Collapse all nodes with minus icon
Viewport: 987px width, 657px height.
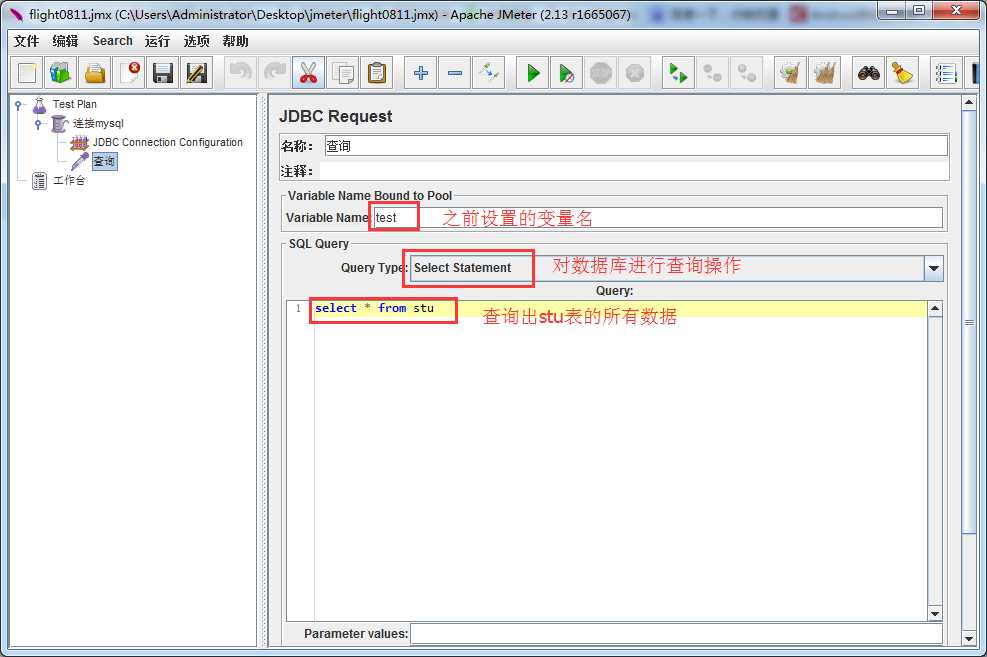(x=454, y=74)
